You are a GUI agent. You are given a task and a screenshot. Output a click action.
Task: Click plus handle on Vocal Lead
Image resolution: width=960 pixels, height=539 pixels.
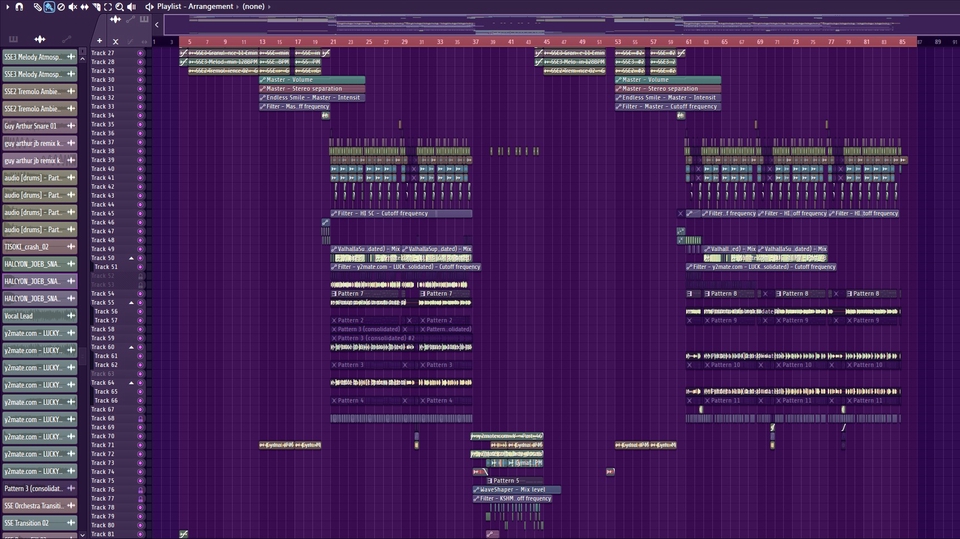[71, 316]
